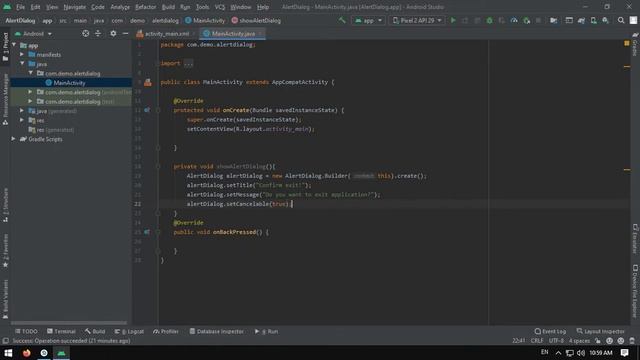This screenshot has width=640, height=360.
Task: Click the yellow inspection warning indicator
Action: (x=627, y=43)
